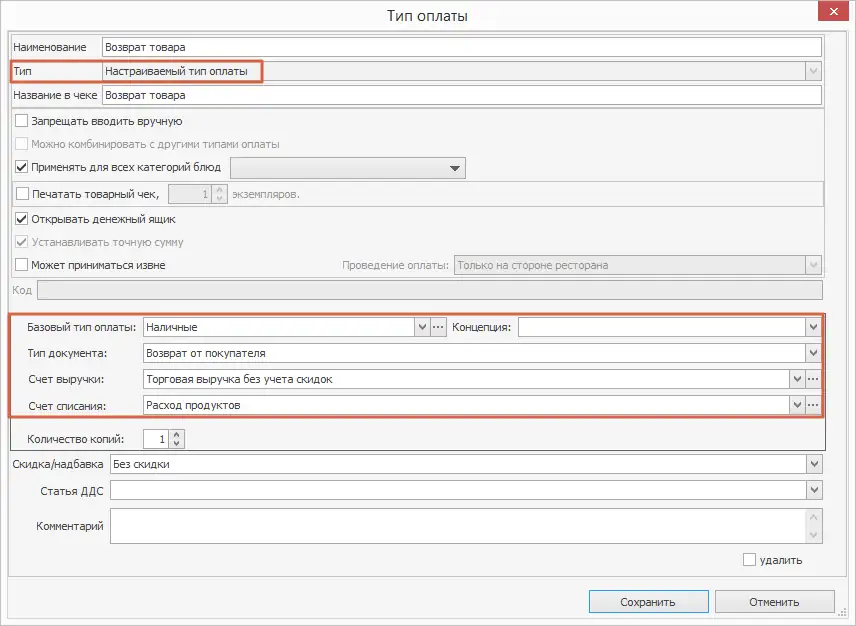Click the Базовый тип оплаты label
This screenshot has height=626, width=856.
pyautogui.click(x=81, y=327)
